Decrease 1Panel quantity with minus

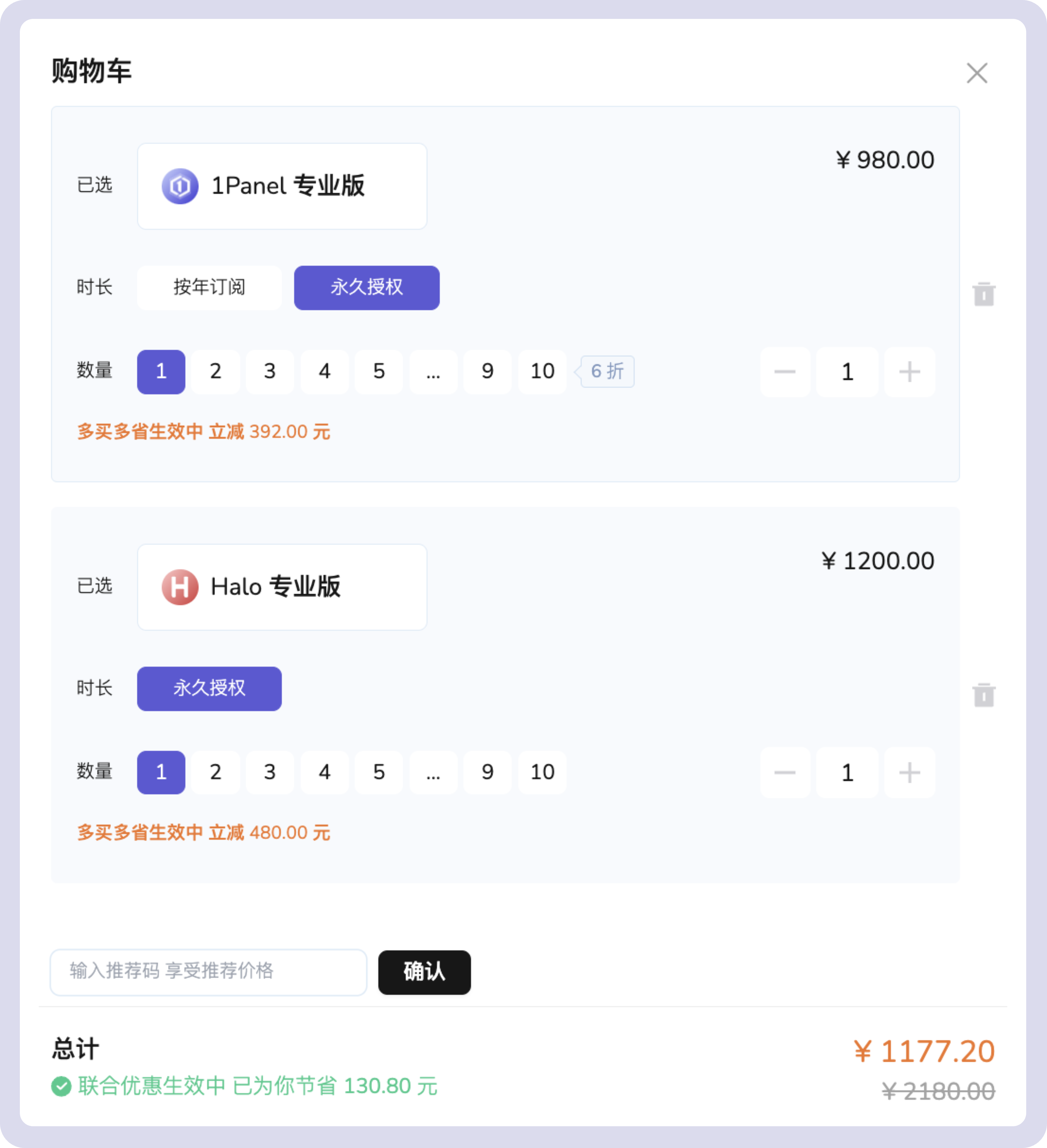click(x=784, y=372)
